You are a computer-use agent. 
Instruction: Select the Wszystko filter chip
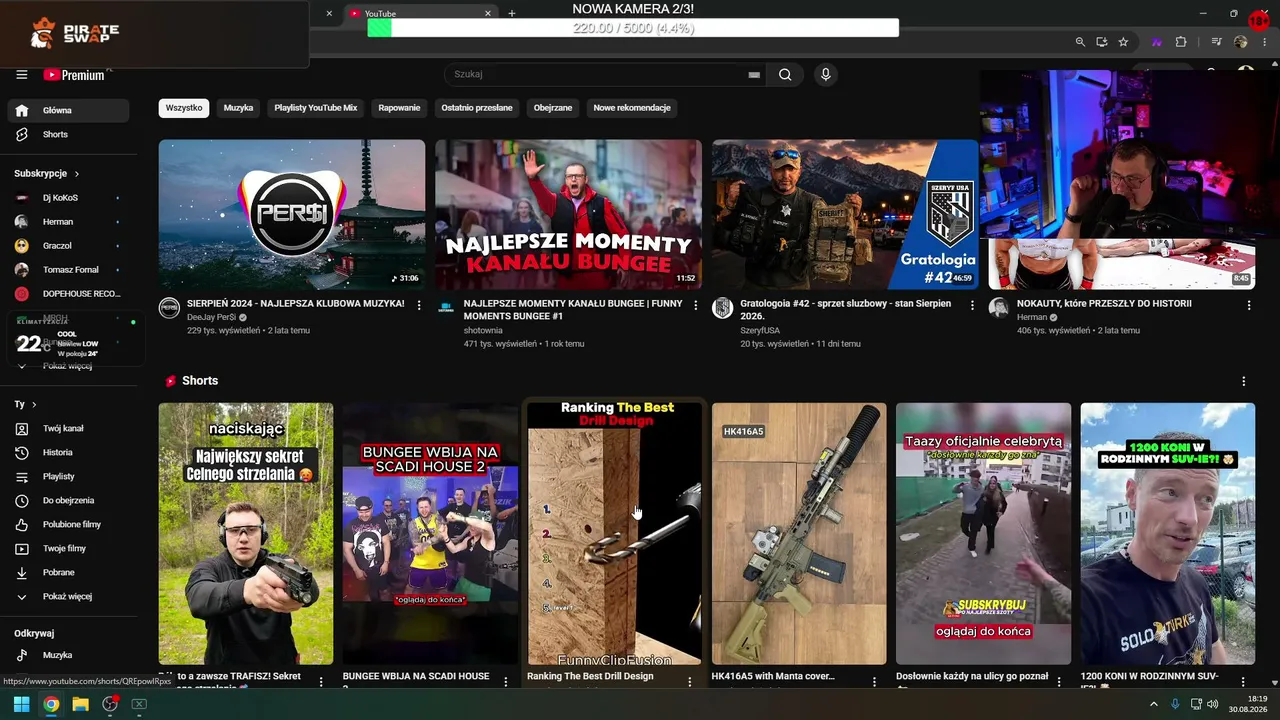point(184,108)
